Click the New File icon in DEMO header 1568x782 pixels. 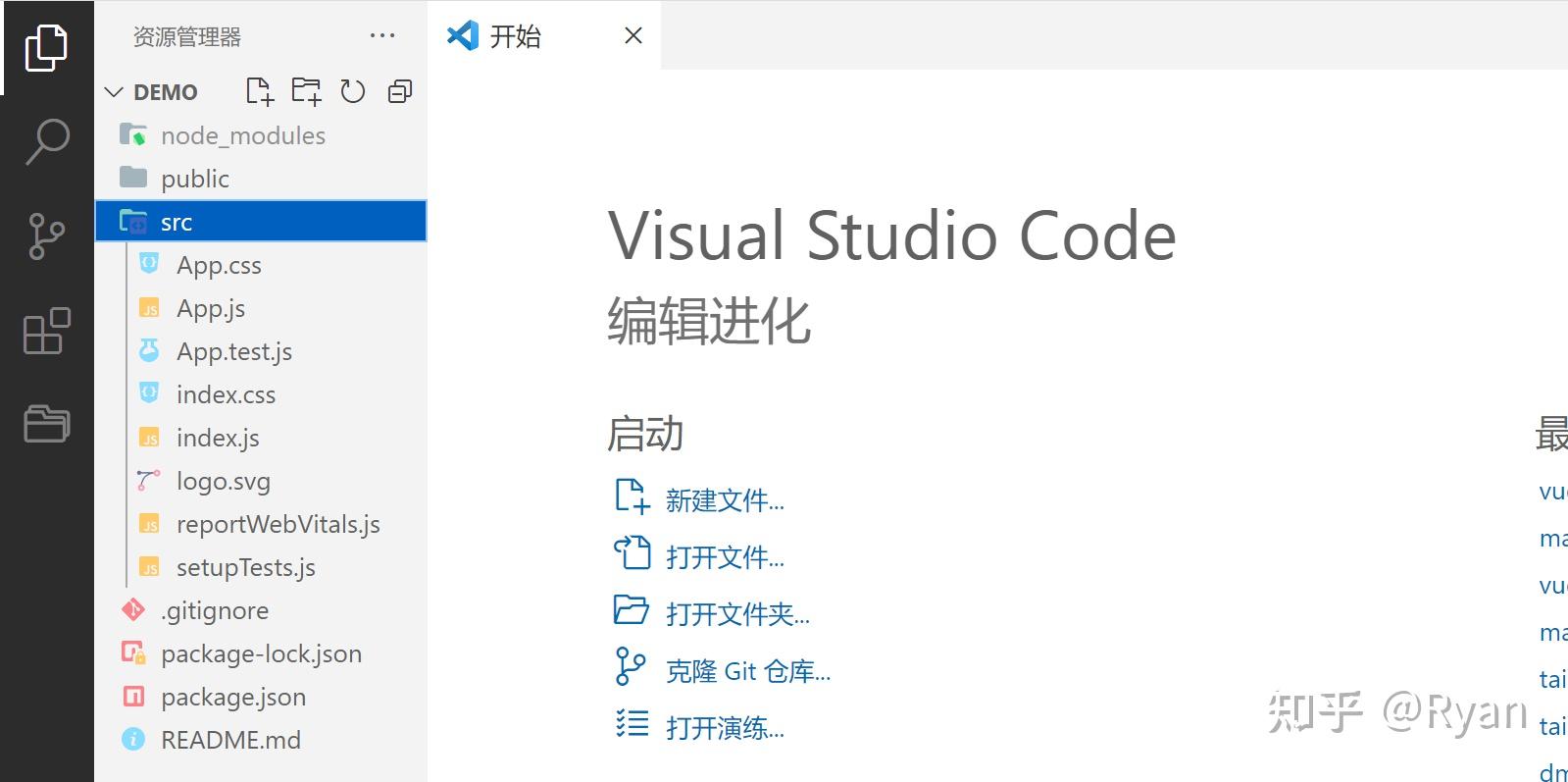point(259,91)
